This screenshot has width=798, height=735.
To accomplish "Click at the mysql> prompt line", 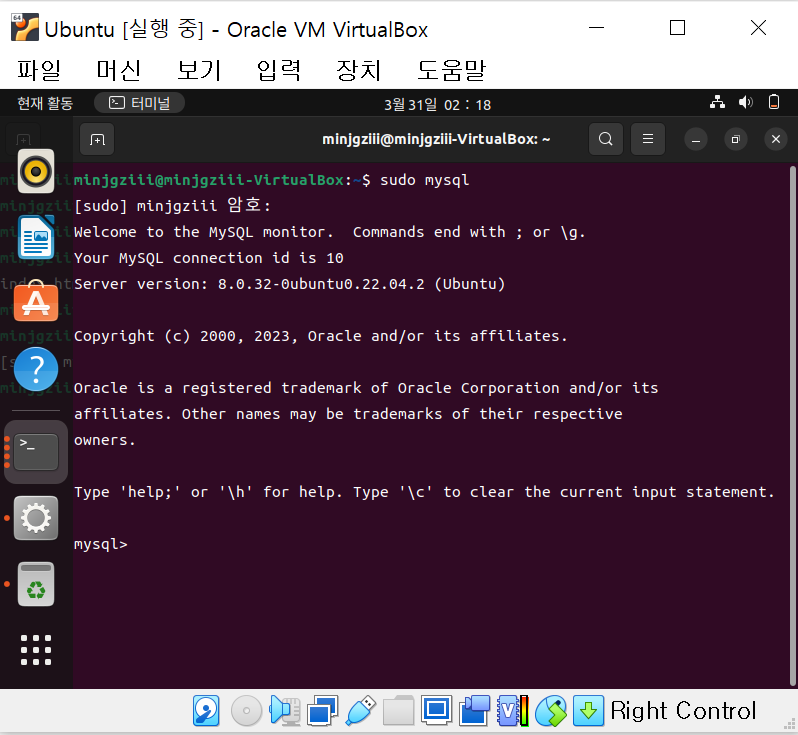I will pyautogui.click(x=101, y=544).
